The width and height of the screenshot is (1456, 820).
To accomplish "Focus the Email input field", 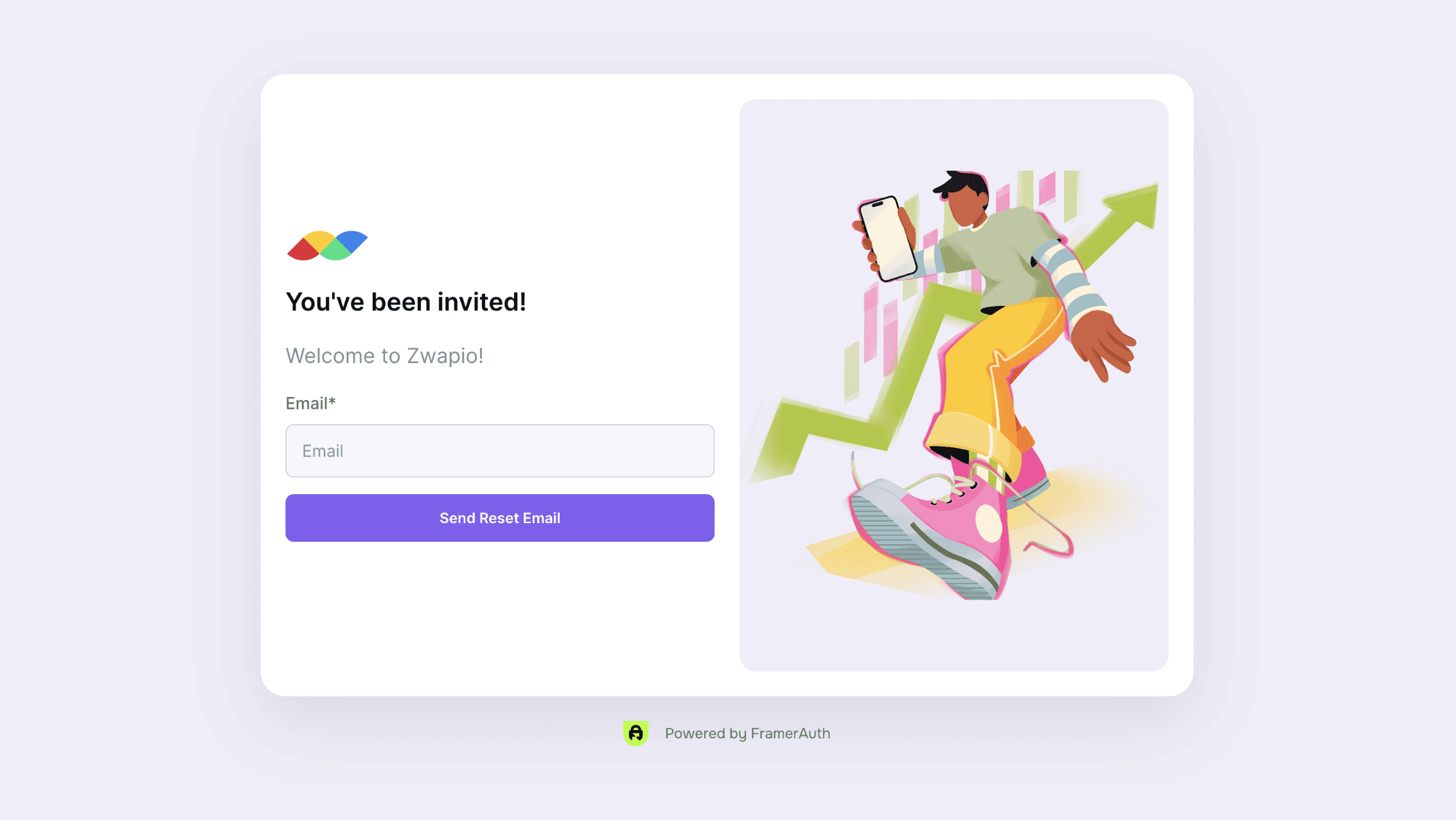I will tap(500, 450).
